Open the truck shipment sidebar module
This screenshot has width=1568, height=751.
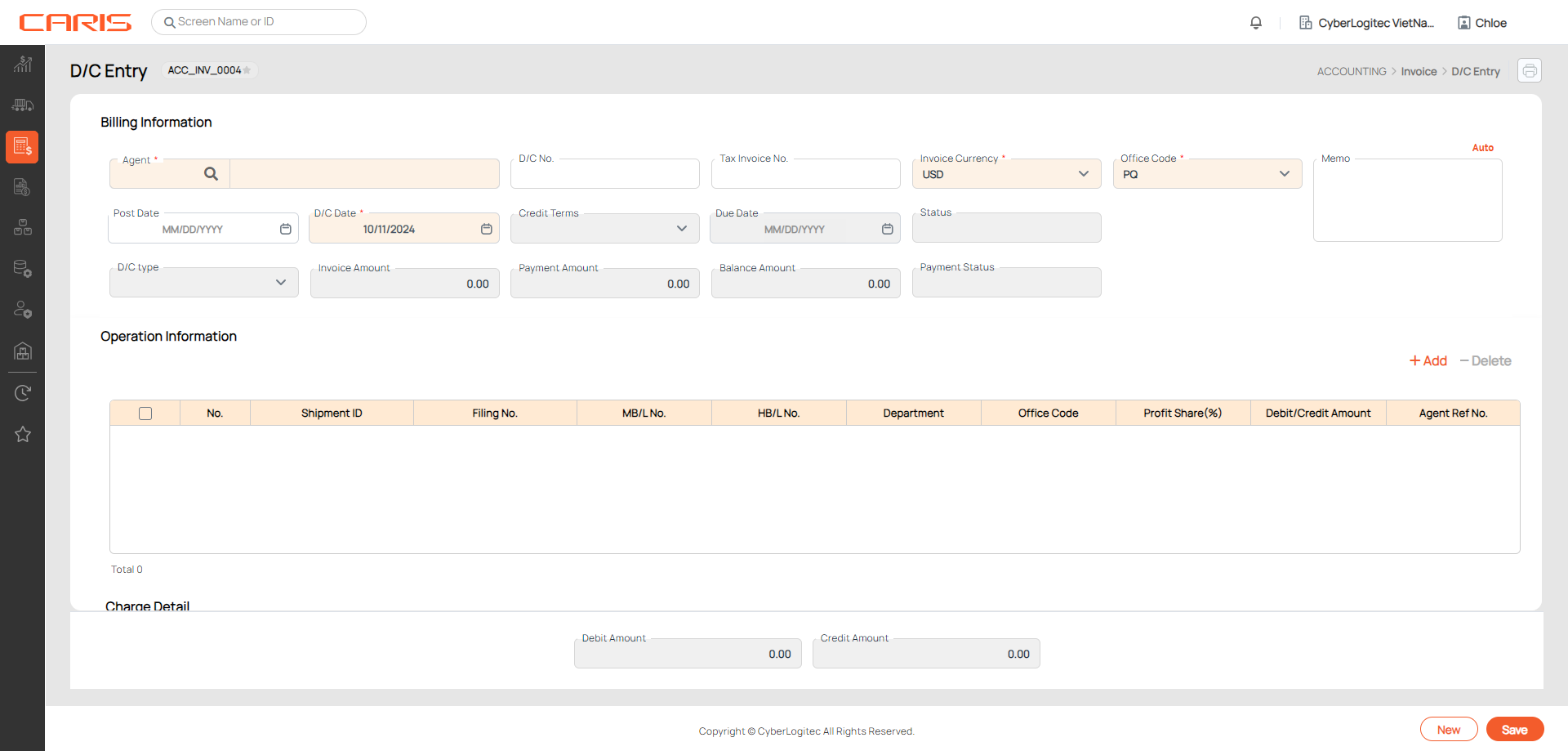coord(23,105)
